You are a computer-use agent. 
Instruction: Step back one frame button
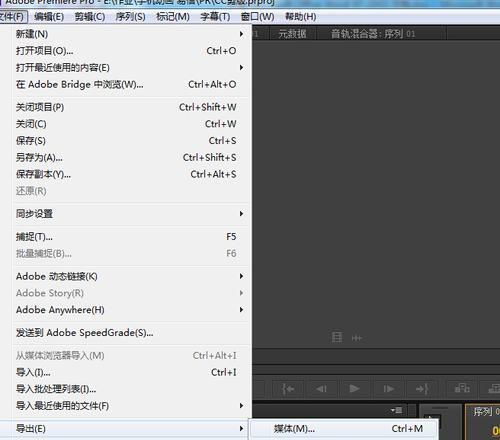(x=321, y=389)
